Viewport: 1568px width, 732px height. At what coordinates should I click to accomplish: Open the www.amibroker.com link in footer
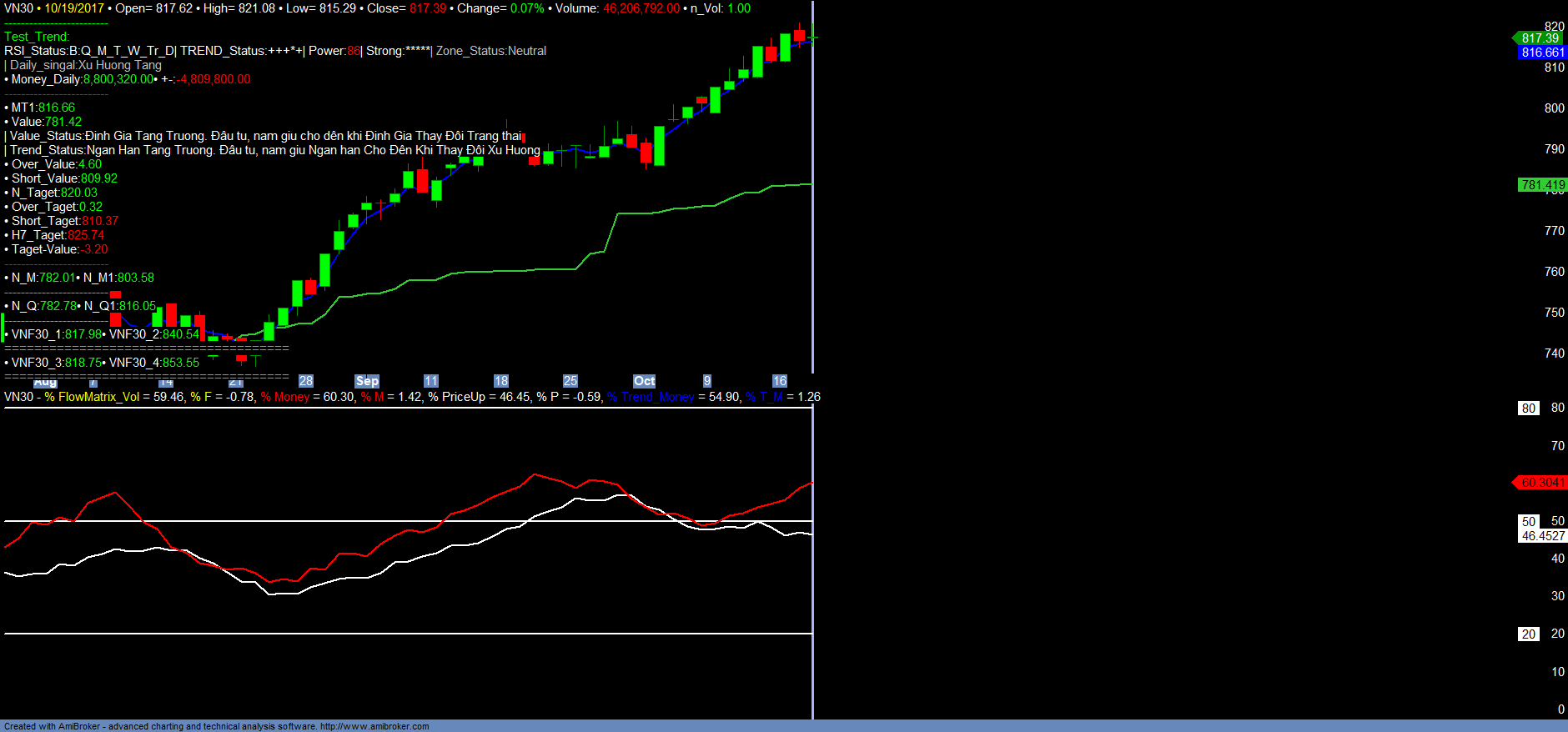pos(374,726)
